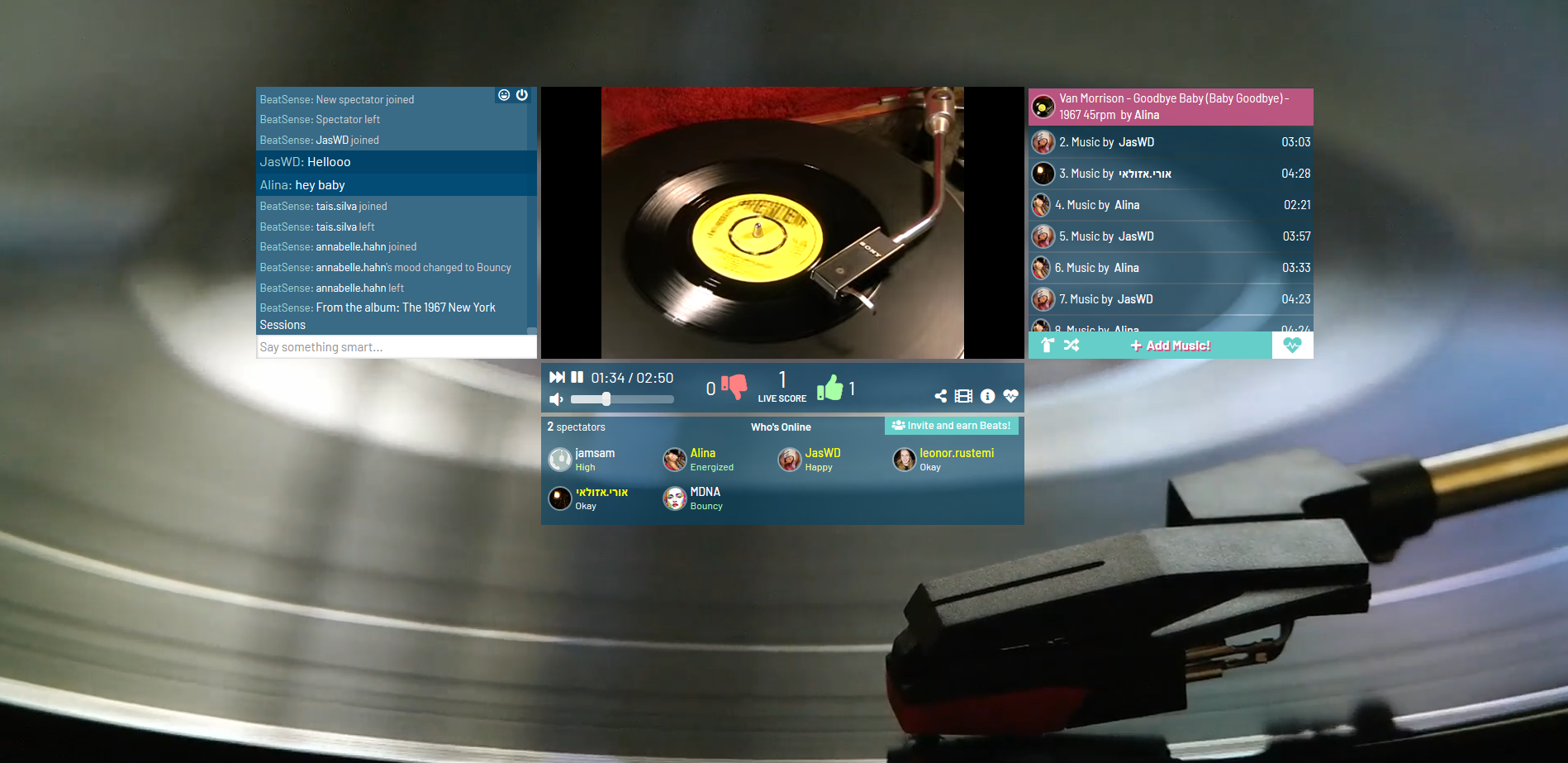Image resolution: width=1568 pixels, height=763 pixels.
Task: Select playlist track 4 by Alina
Action: click(1171, 205)
